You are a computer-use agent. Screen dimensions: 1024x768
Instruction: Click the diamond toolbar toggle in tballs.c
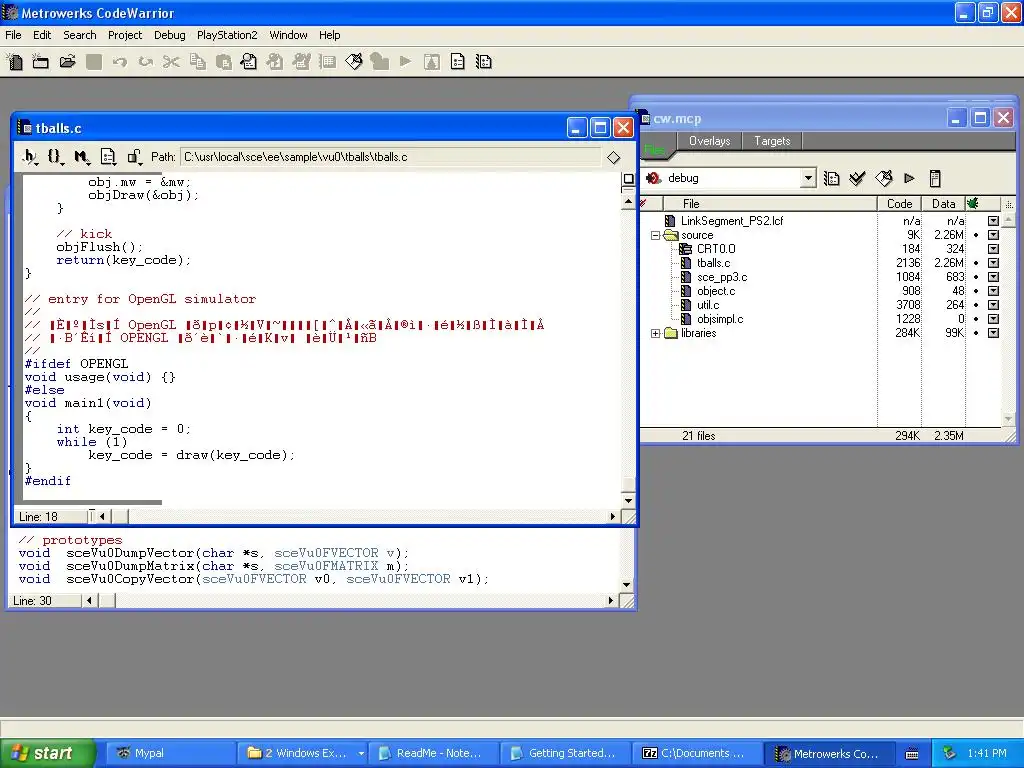click(613, 157)
